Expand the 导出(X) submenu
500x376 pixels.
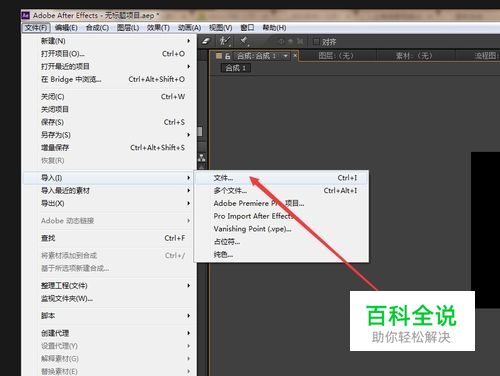(109, 203)
